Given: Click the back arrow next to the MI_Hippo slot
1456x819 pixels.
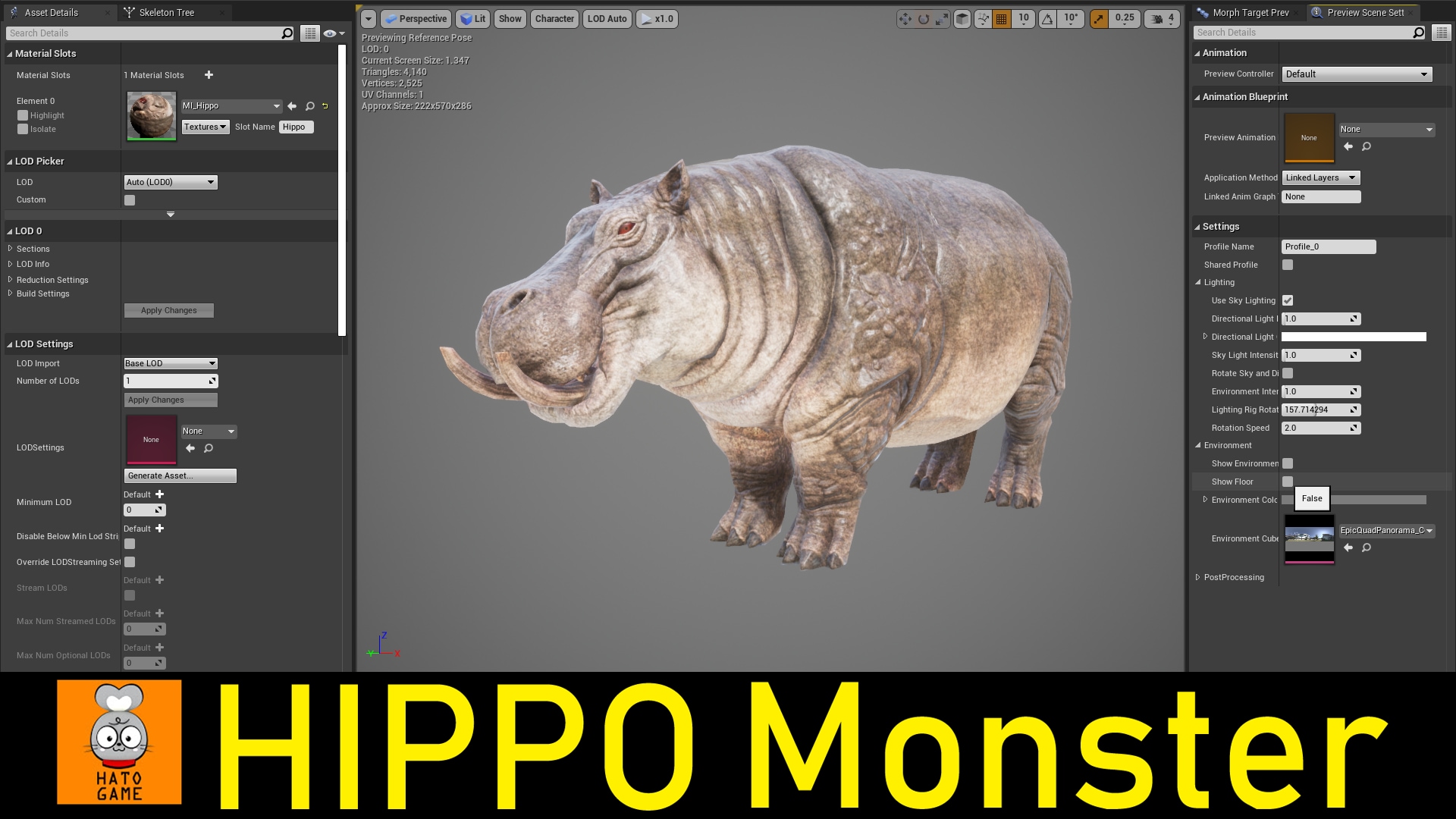Looking at the screenshot, I should coord(292,106).
